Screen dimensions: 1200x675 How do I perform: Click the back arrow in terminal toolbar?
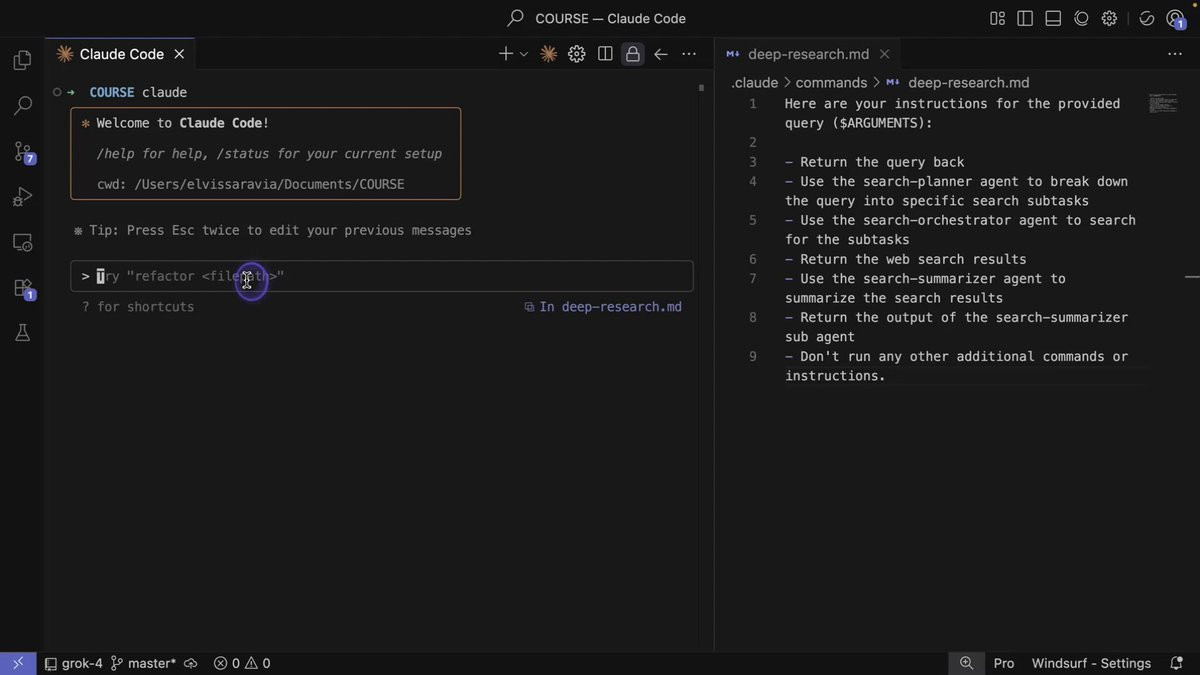(x=660, y=54)
